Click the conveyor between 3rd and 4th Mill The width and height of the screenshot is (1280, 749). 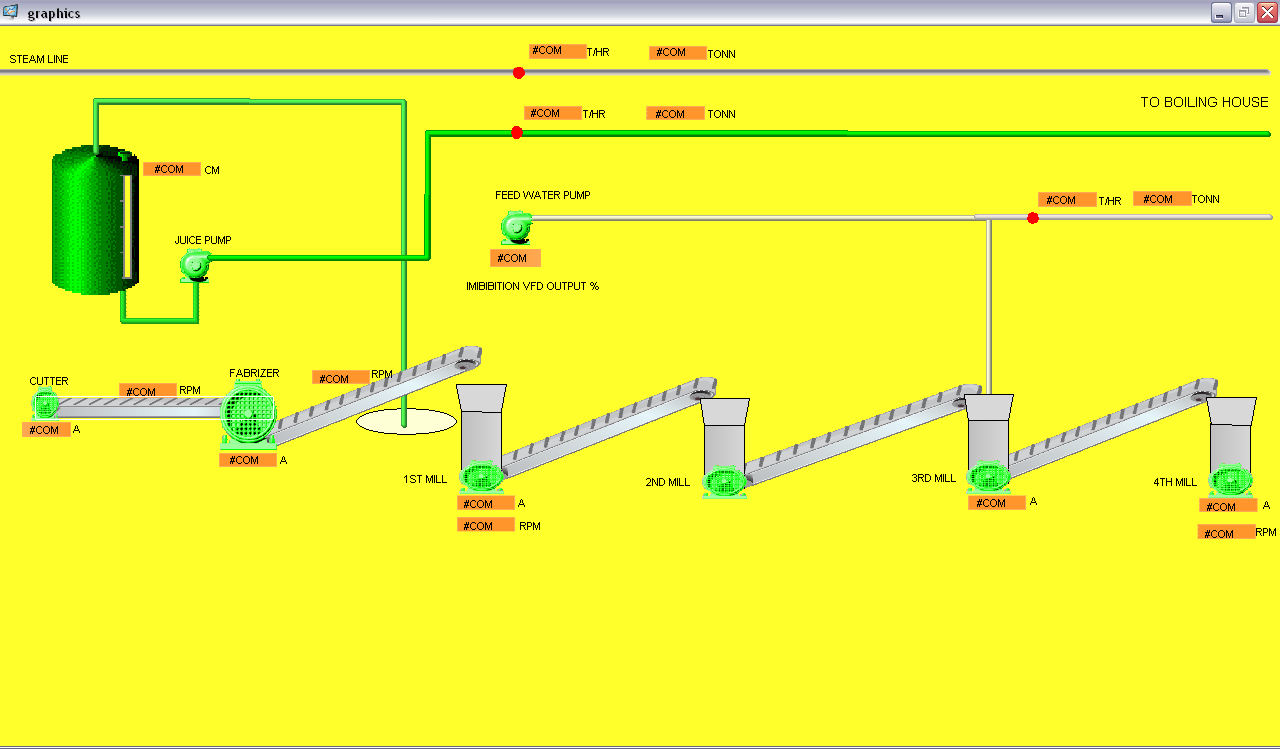1113,427
